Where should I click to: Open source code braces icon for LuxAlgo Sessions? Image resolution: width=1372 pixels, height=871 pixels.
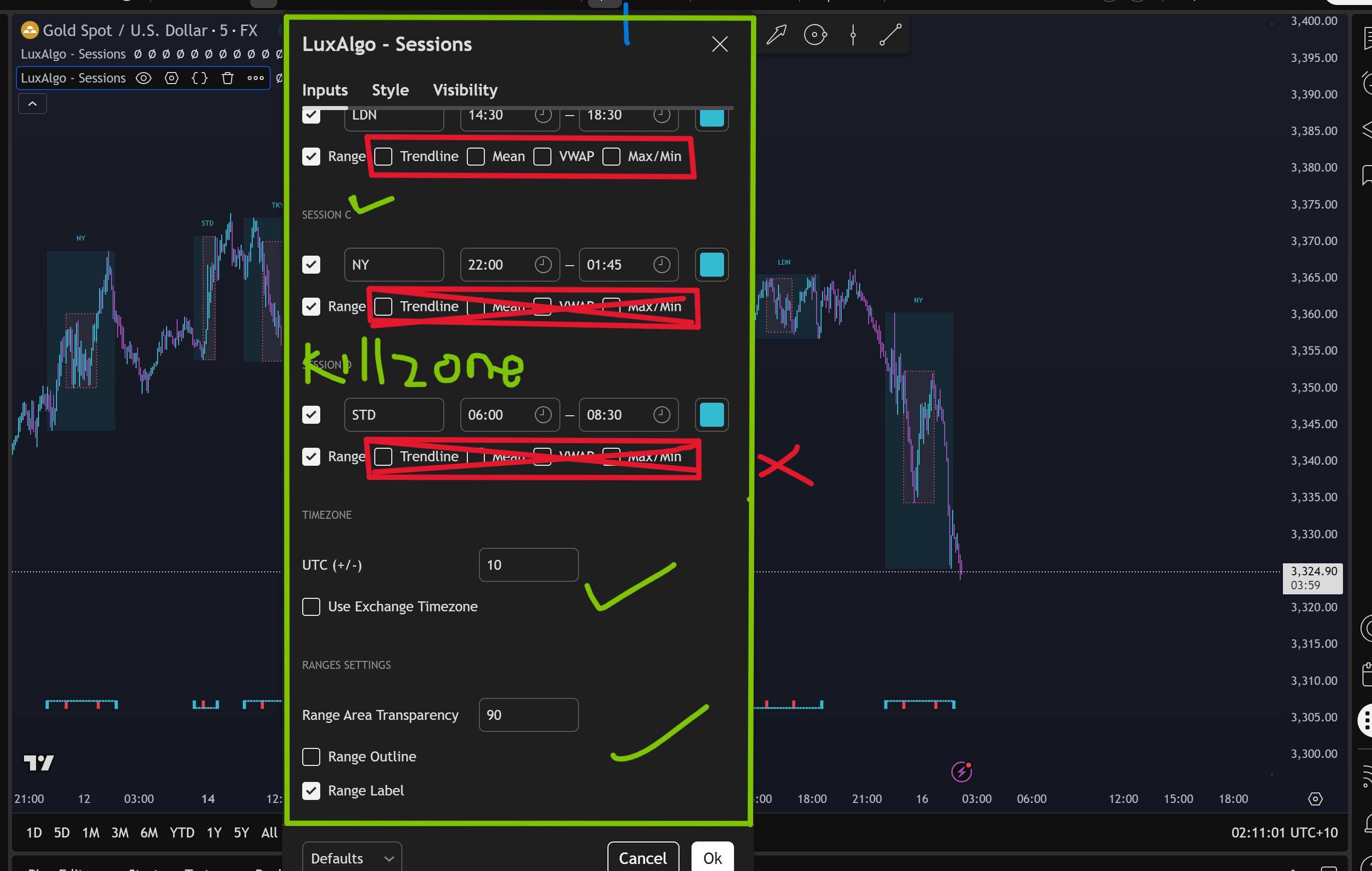click(200, 78)
